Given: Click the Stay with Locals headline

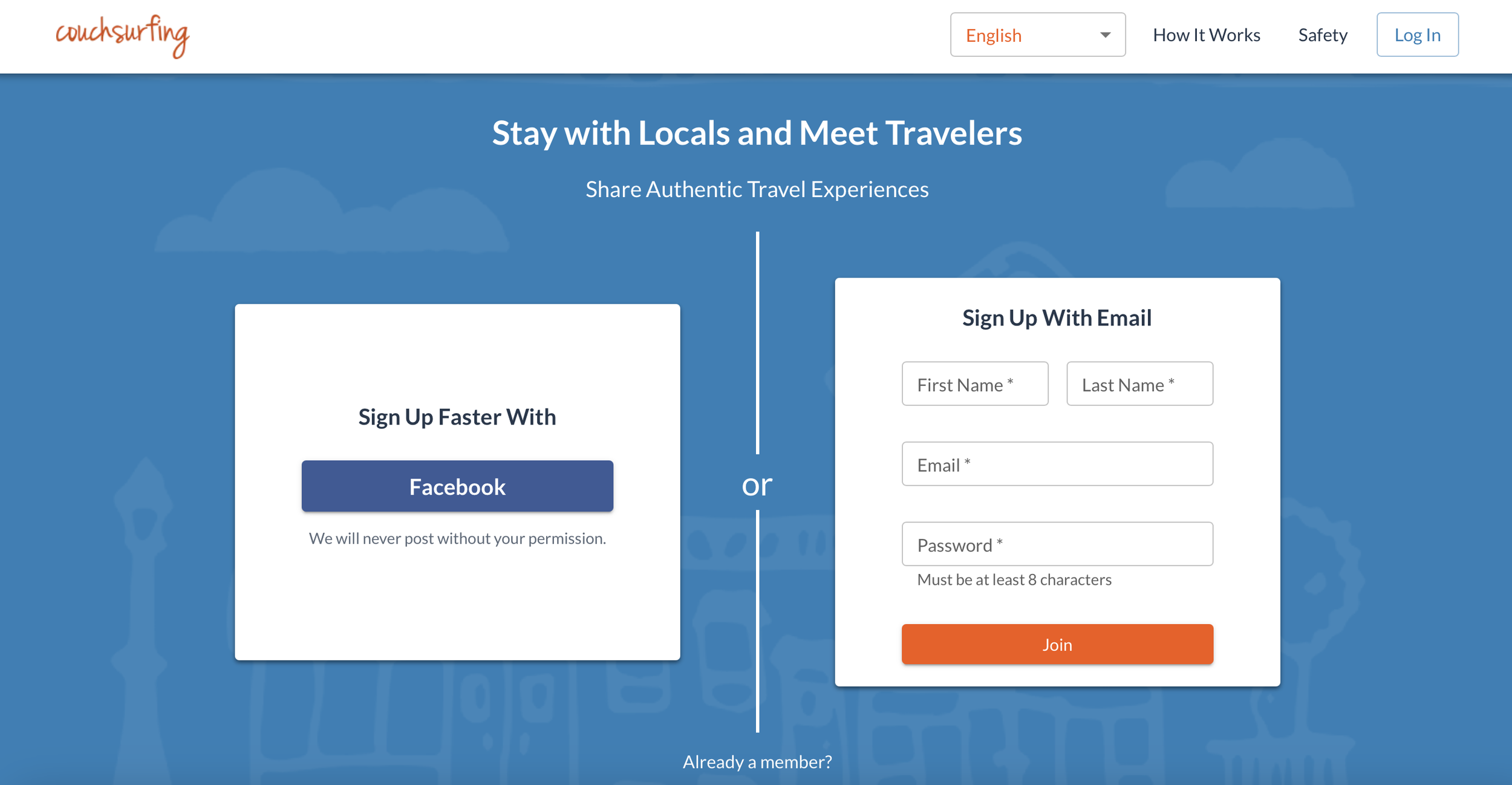Looking at the screenshot, I should pyautogui.click(x=757, y=133).
